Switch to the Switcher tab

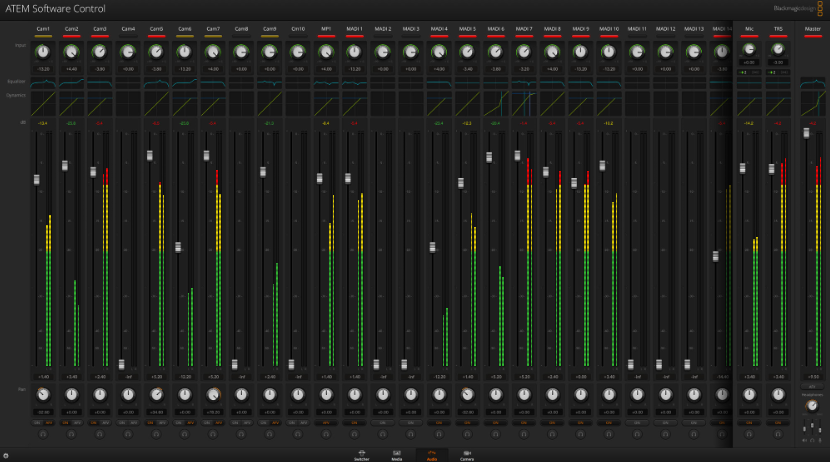pos(362,455)
